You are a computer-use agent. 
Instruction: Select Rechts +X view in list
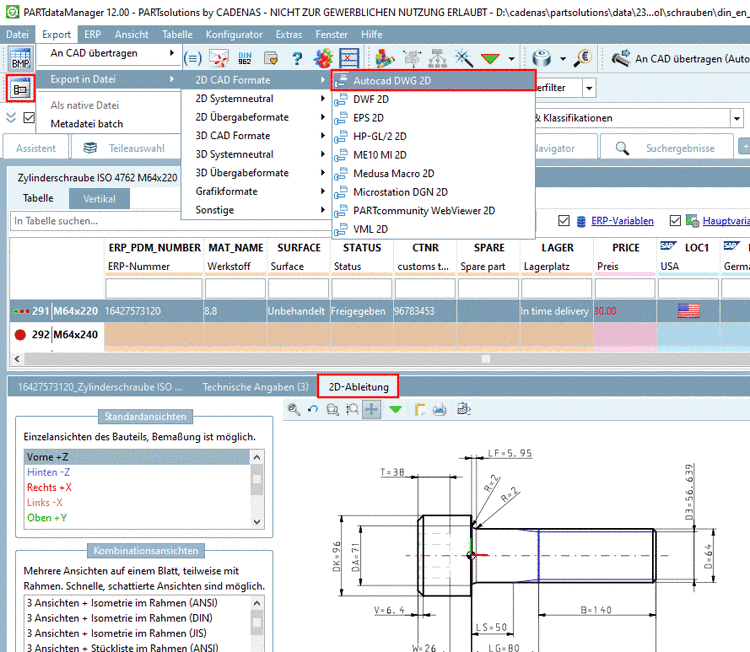137,487
